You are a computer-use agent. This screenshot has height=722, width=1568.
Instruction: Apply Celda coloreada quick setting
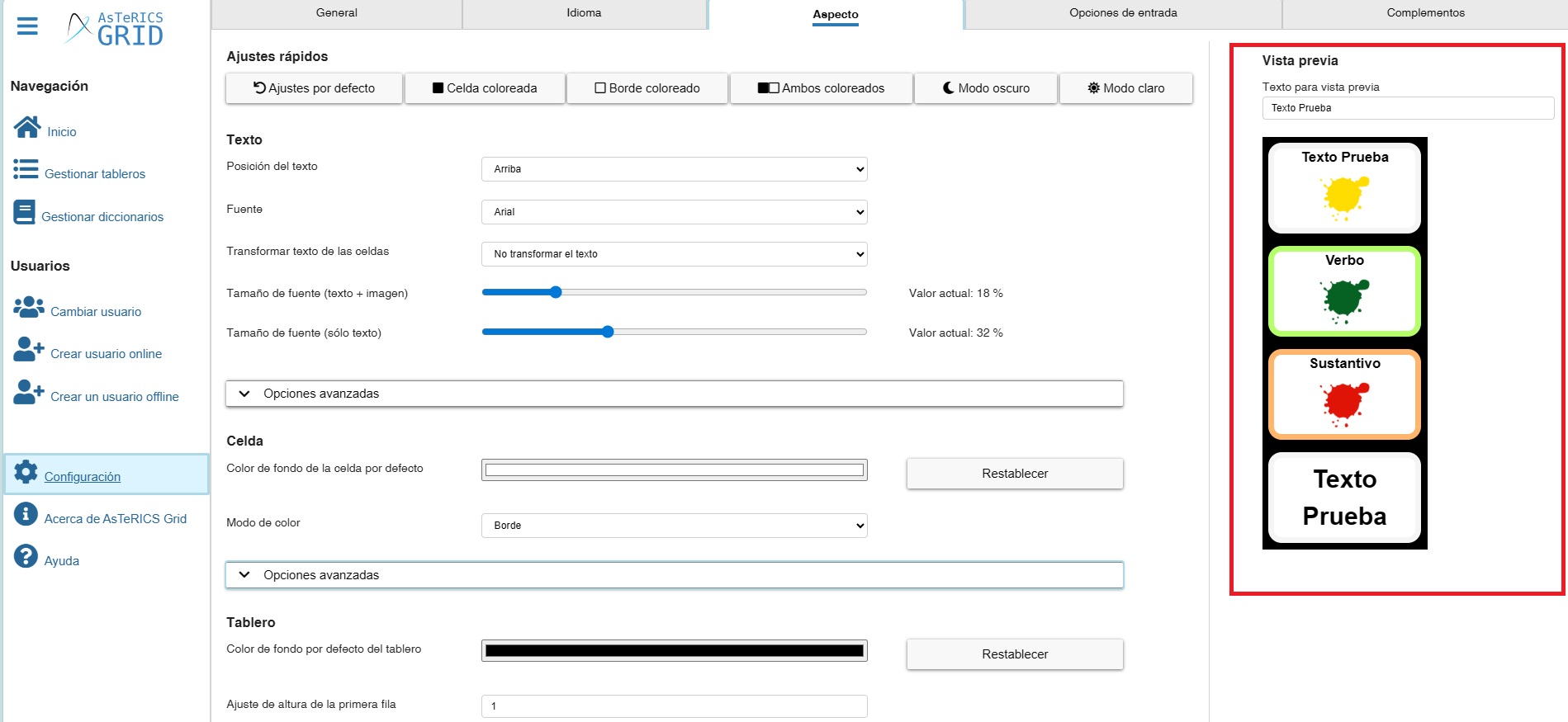coord(484,88)
